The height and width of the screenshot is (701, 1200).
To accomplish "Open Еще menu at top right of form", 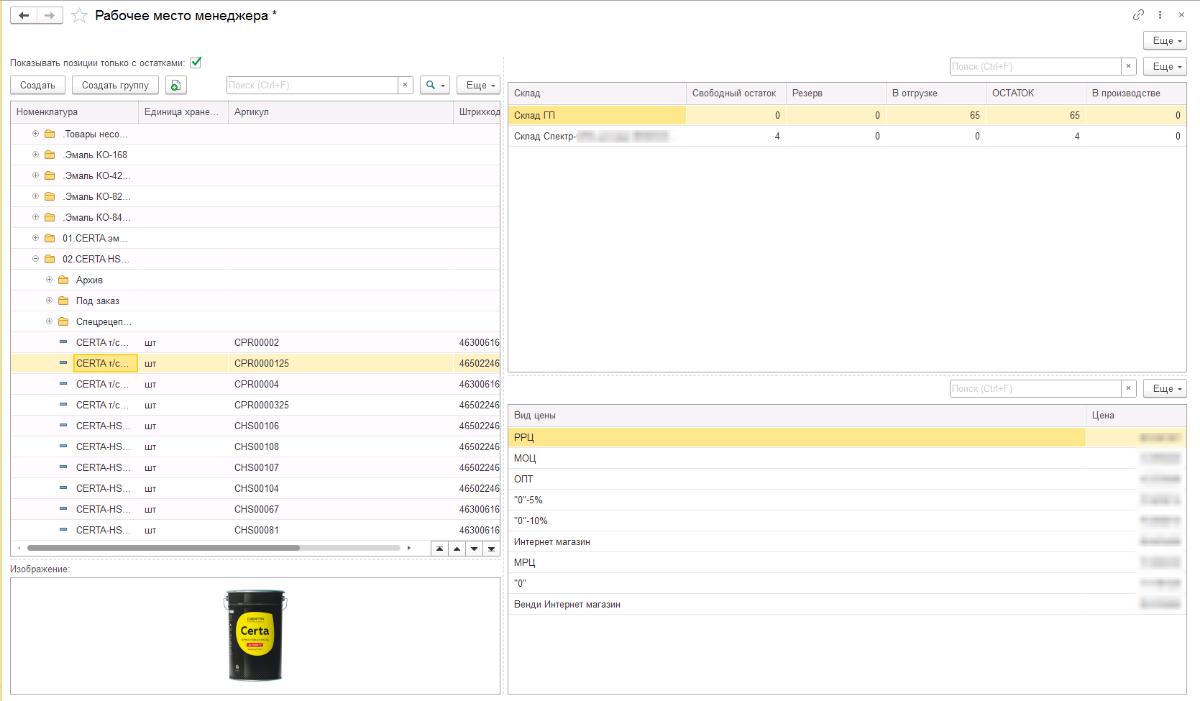I will point(1164,41).
